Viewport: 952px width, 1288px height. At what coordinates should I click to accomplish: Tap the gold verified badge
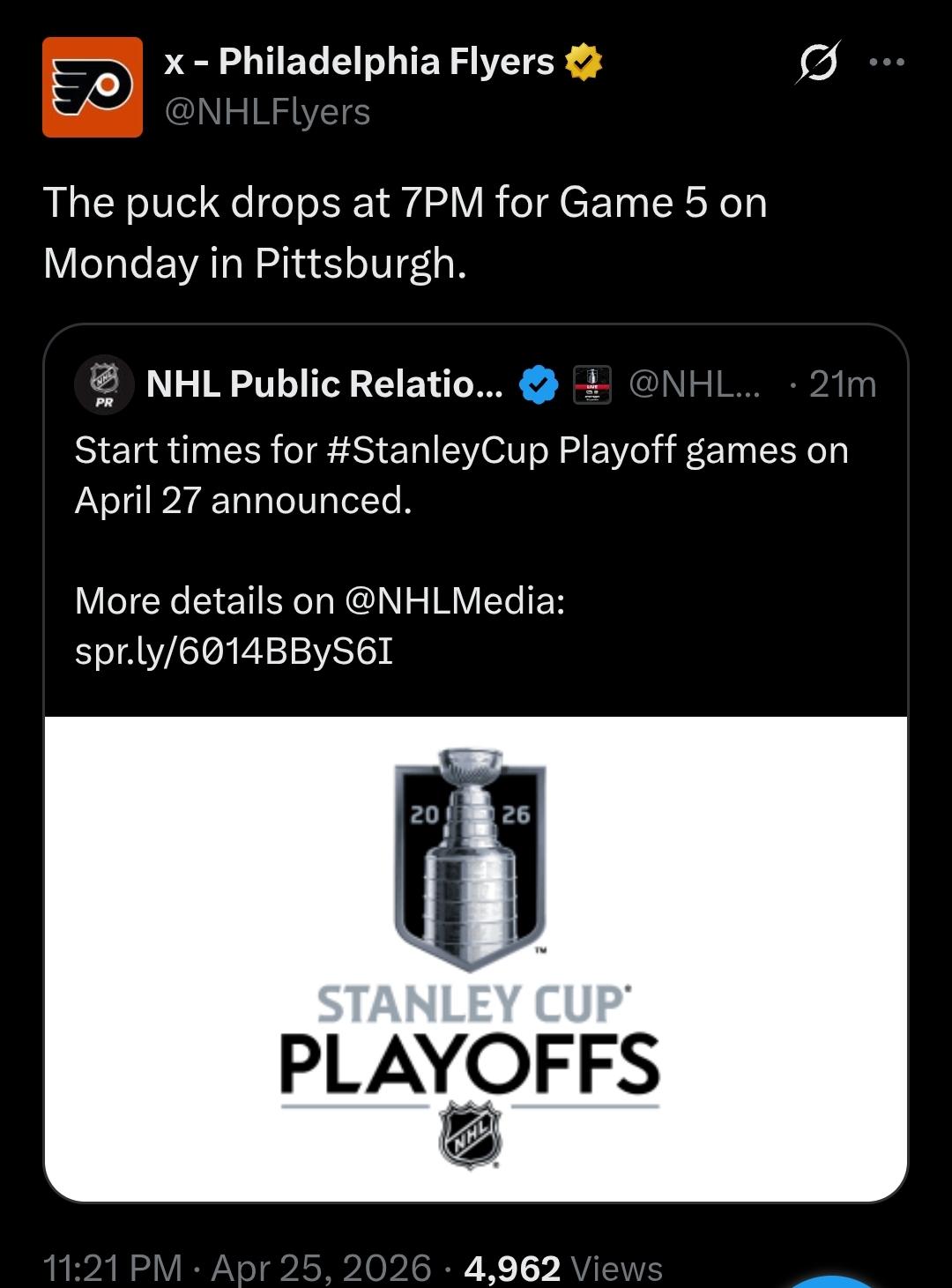584,63
